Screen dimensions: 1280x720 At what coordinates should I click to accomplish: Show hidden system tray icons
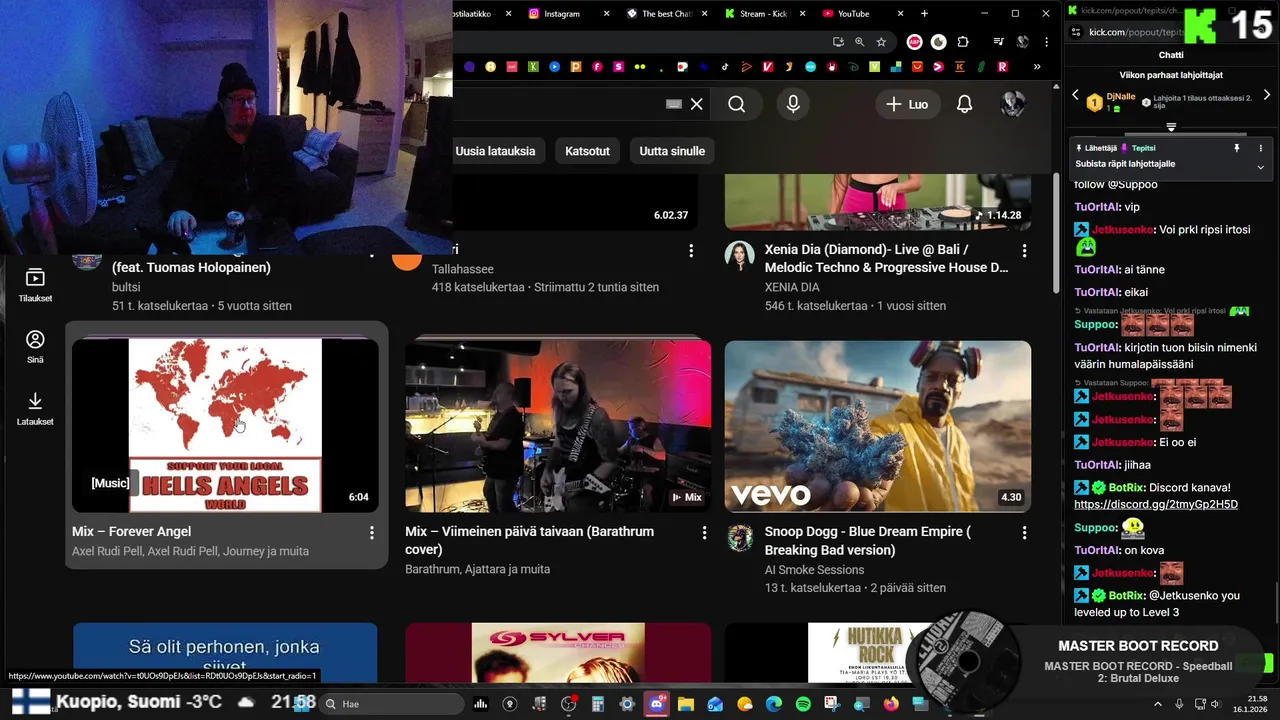pos(1159,704)
